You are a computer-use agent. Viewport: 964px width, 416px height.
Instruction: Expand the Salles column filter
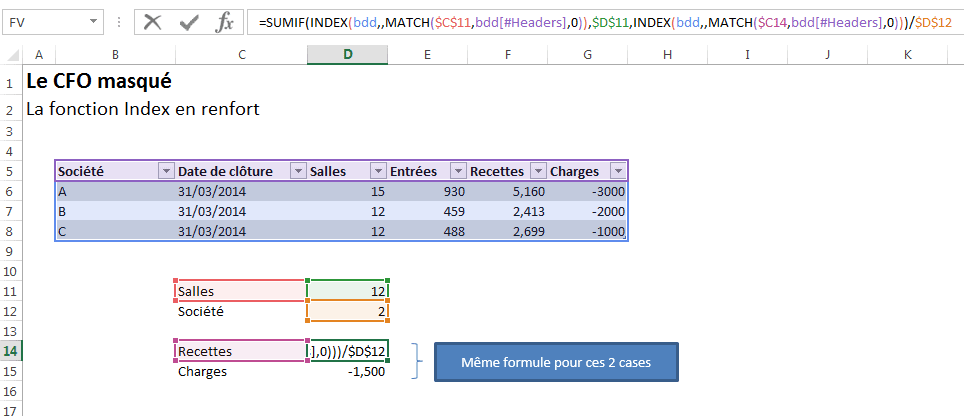[x=377, y=171]
